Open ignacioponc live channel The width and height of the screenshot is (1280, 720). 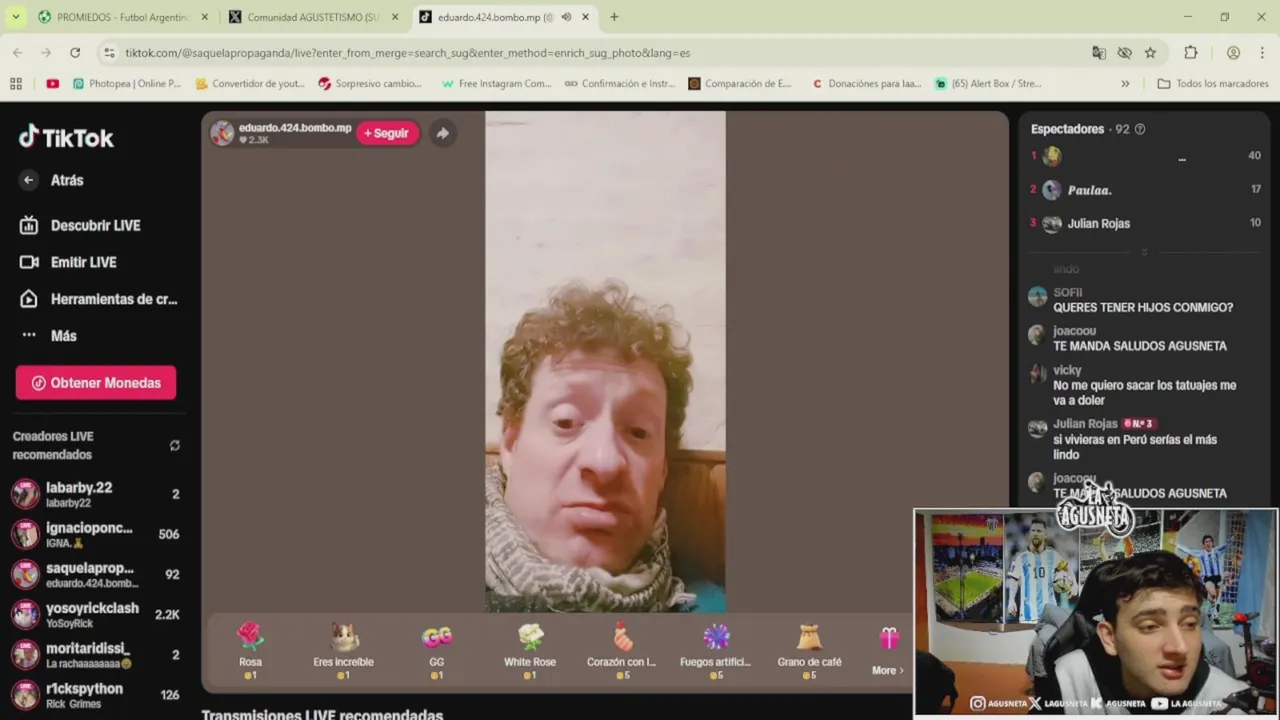(x=95, y=534)
